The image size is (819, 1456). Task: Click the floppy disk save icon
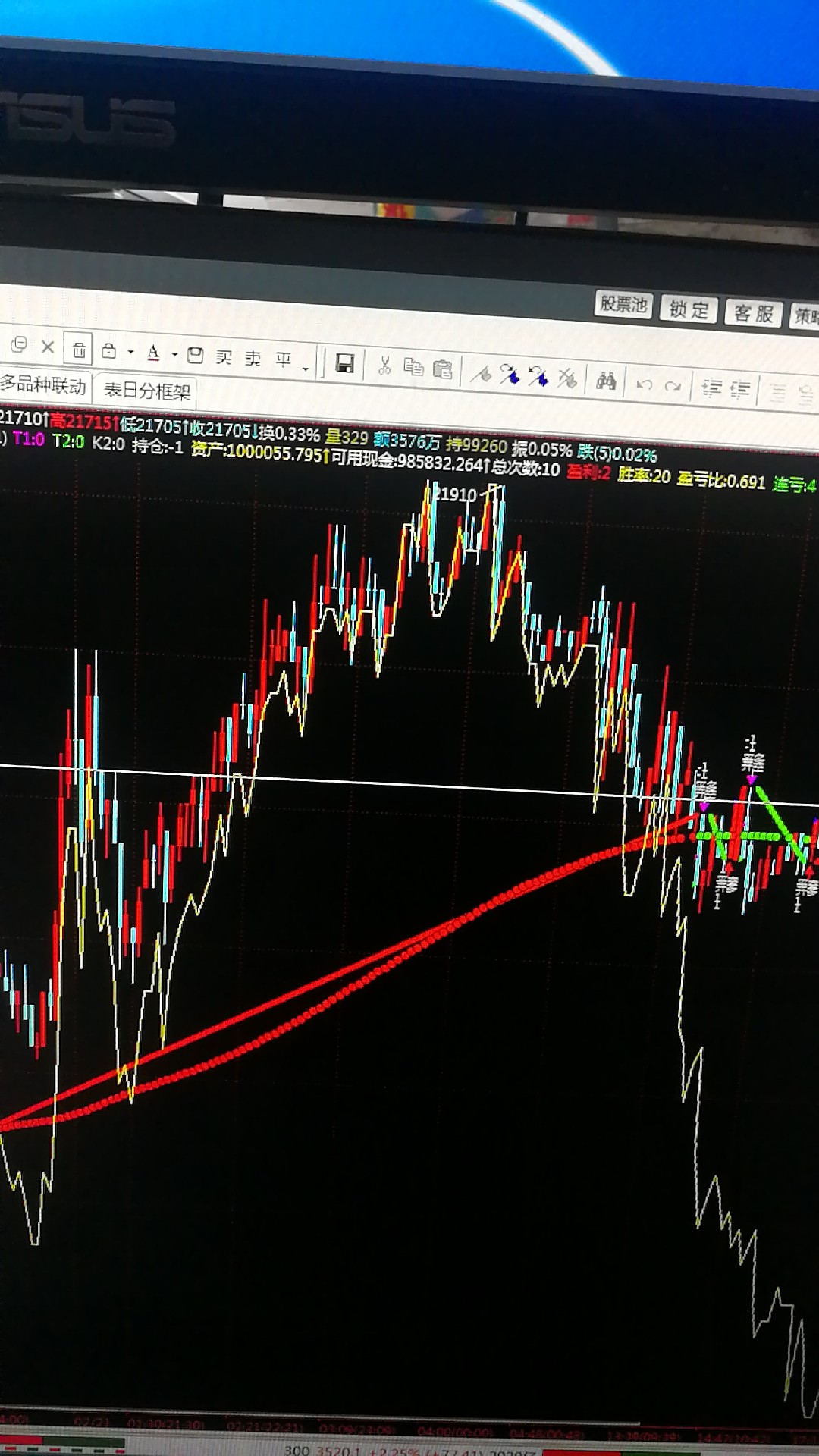[x=345, y=364]
